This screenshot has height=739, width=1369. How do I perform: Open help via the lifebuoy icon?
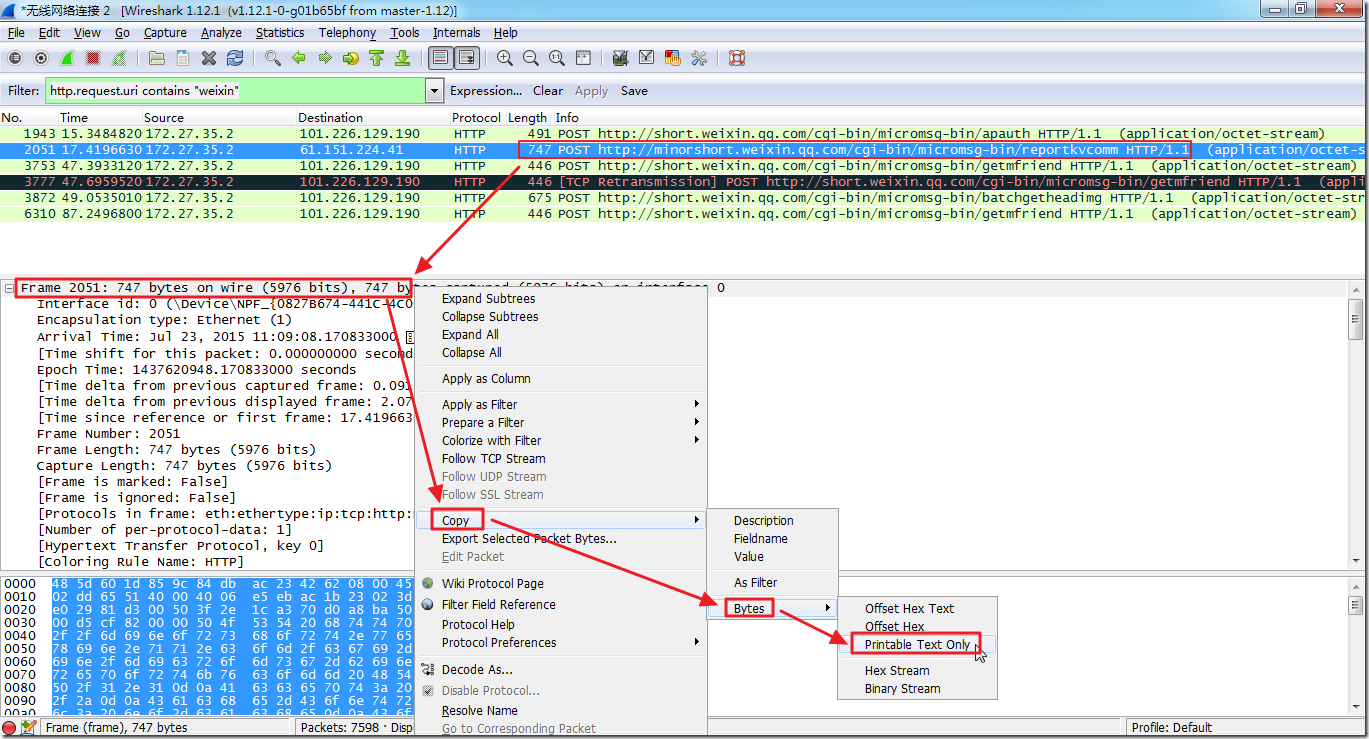(x=737, y=58)
